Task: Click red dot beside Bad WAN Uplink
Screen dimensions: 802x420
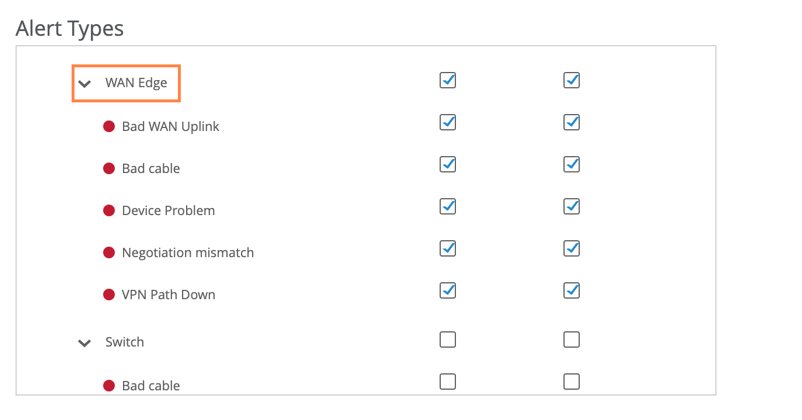Action: pos(109,127)
